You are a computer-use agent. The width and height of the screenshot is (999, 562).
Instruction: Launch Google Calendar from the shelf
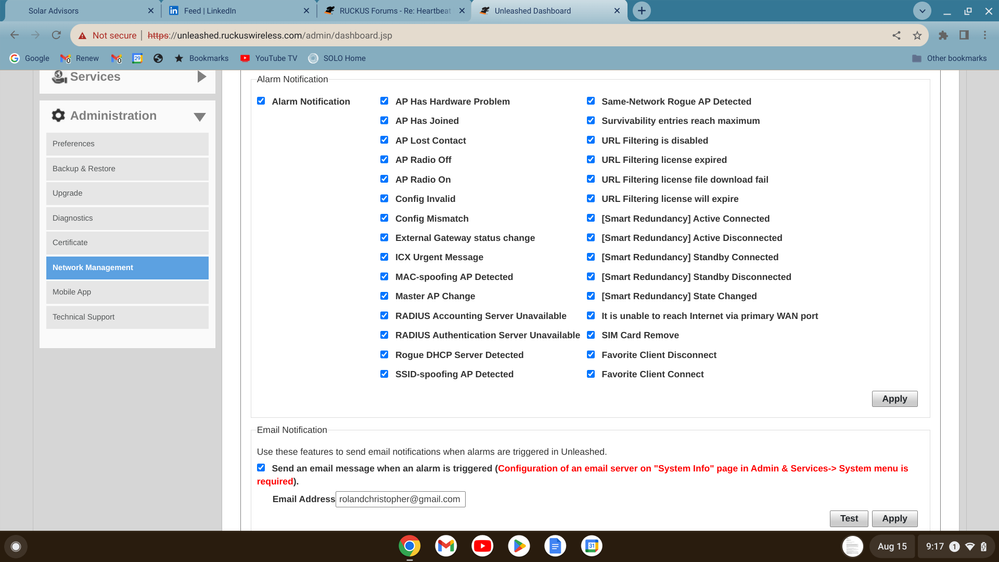(x=591, y=546)
